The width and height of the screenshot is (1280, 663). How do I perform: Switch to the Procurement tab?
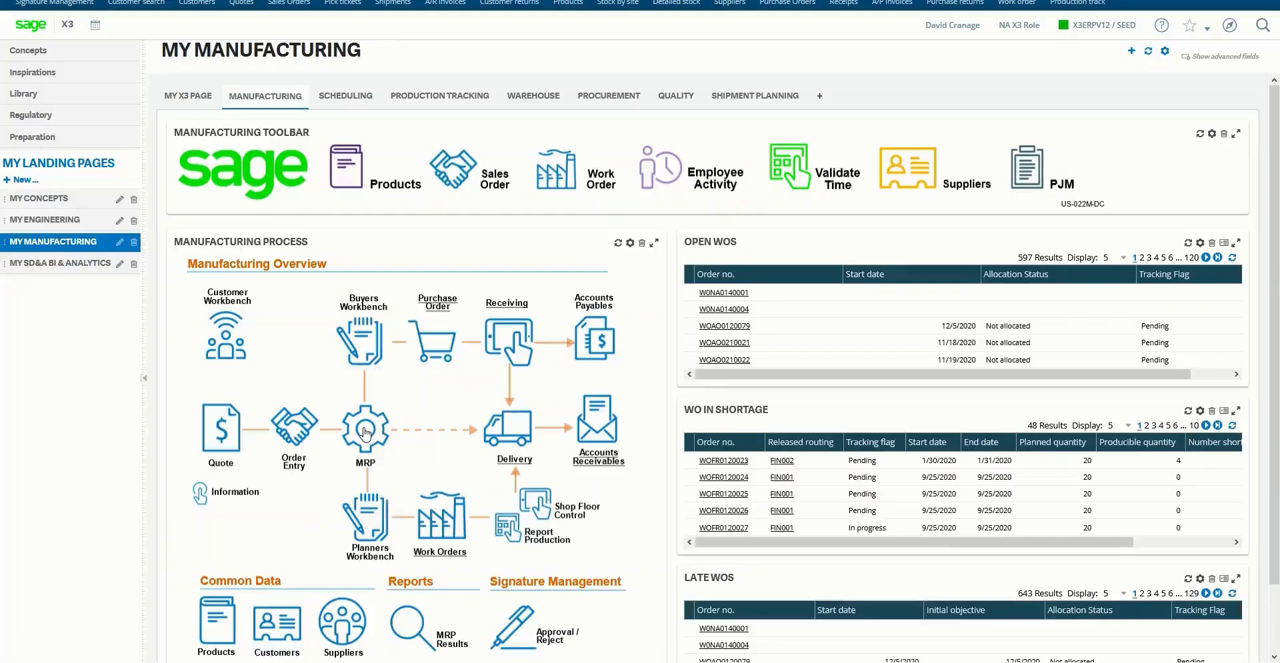(x=608, y=96)
